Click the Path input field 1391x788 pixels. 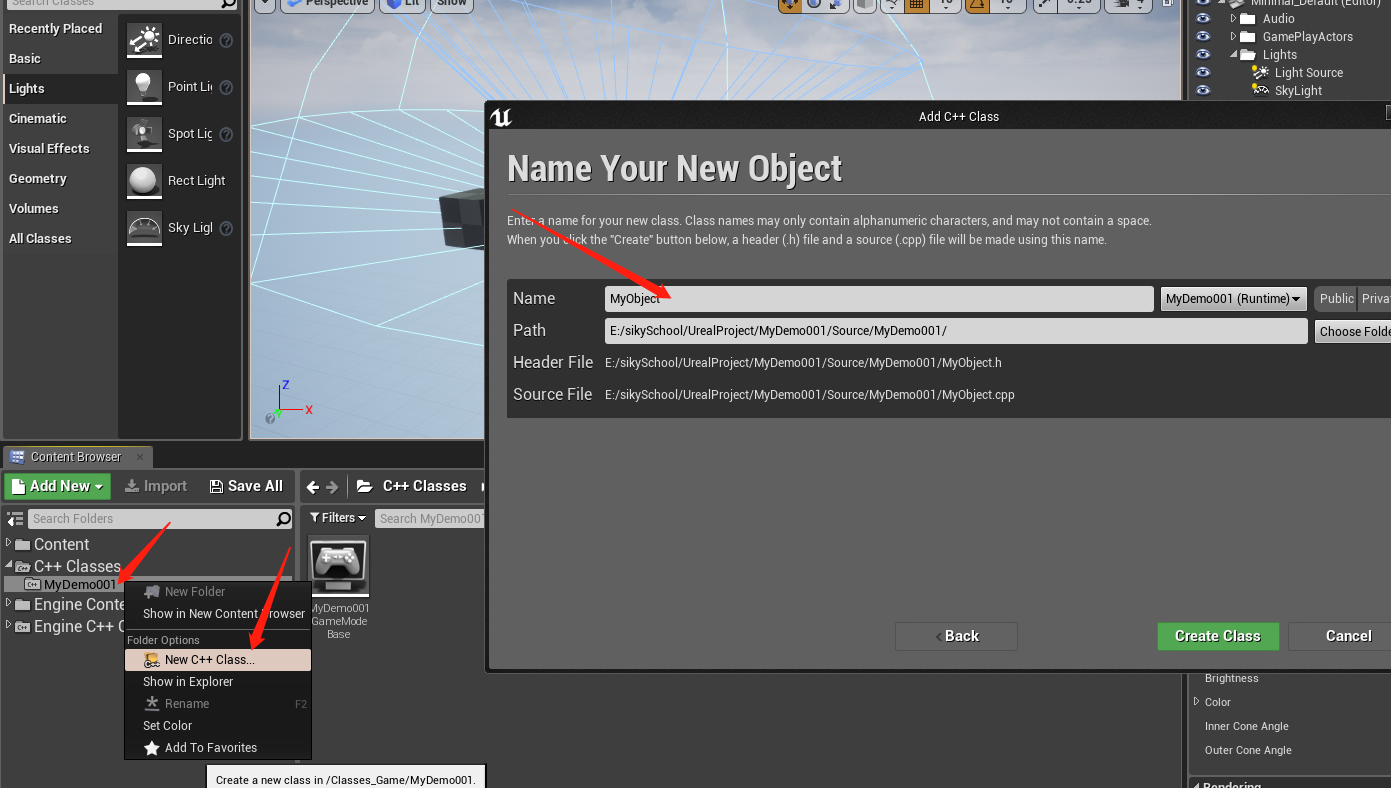tap(956, 331)
